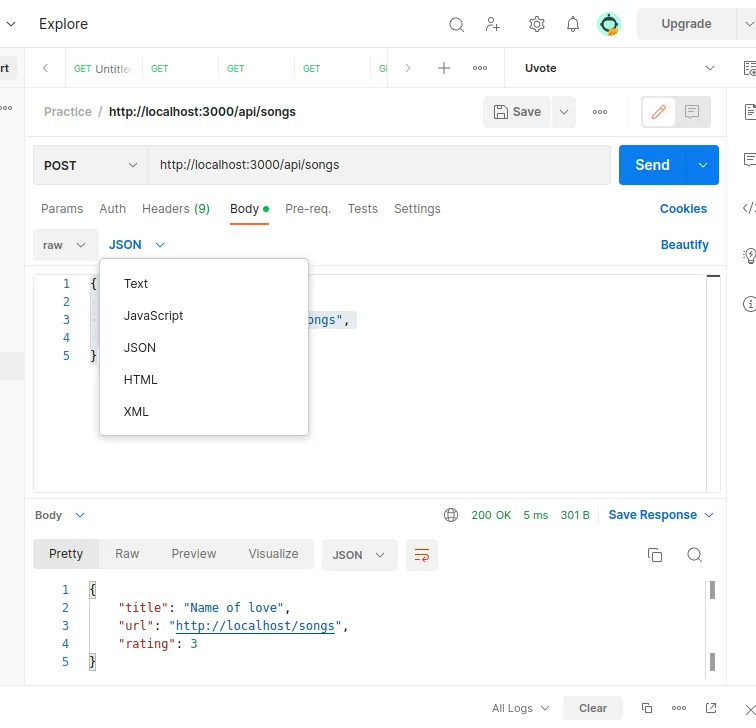Toggle the wrap lines icon in response
Image resolution: width=756 pixels, height=728 pixels.
pos(422,555)
